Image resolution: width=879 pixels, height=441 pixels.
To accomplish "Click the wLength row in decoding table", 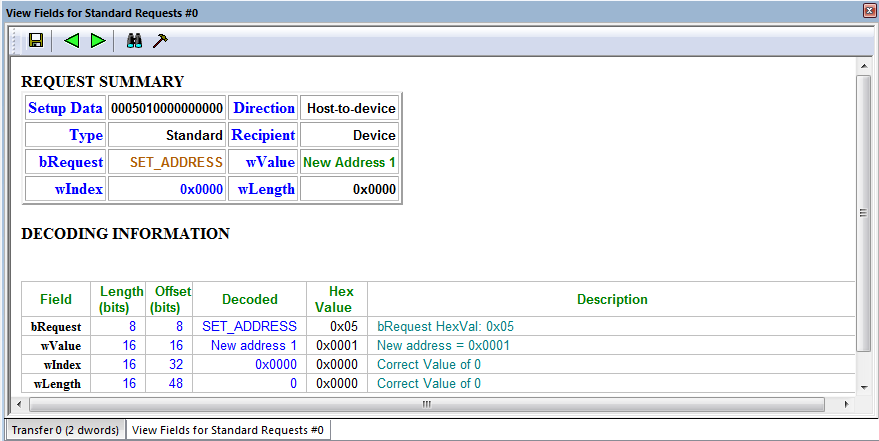I will click(438, 383).
